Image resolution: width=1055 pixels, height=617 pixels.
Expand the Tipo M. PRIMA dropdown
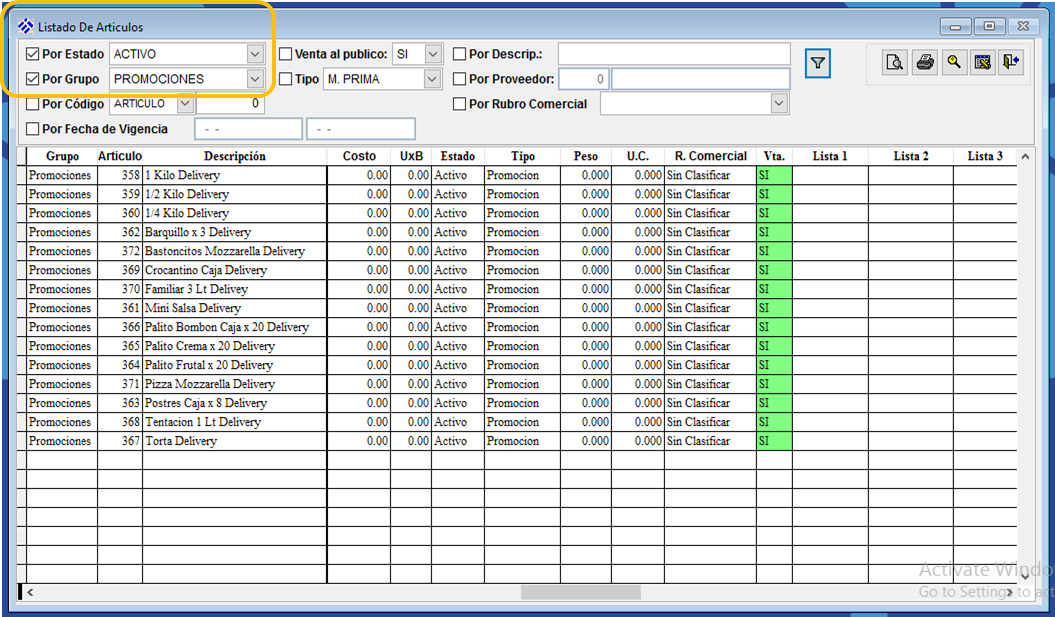tap(432, 79)
